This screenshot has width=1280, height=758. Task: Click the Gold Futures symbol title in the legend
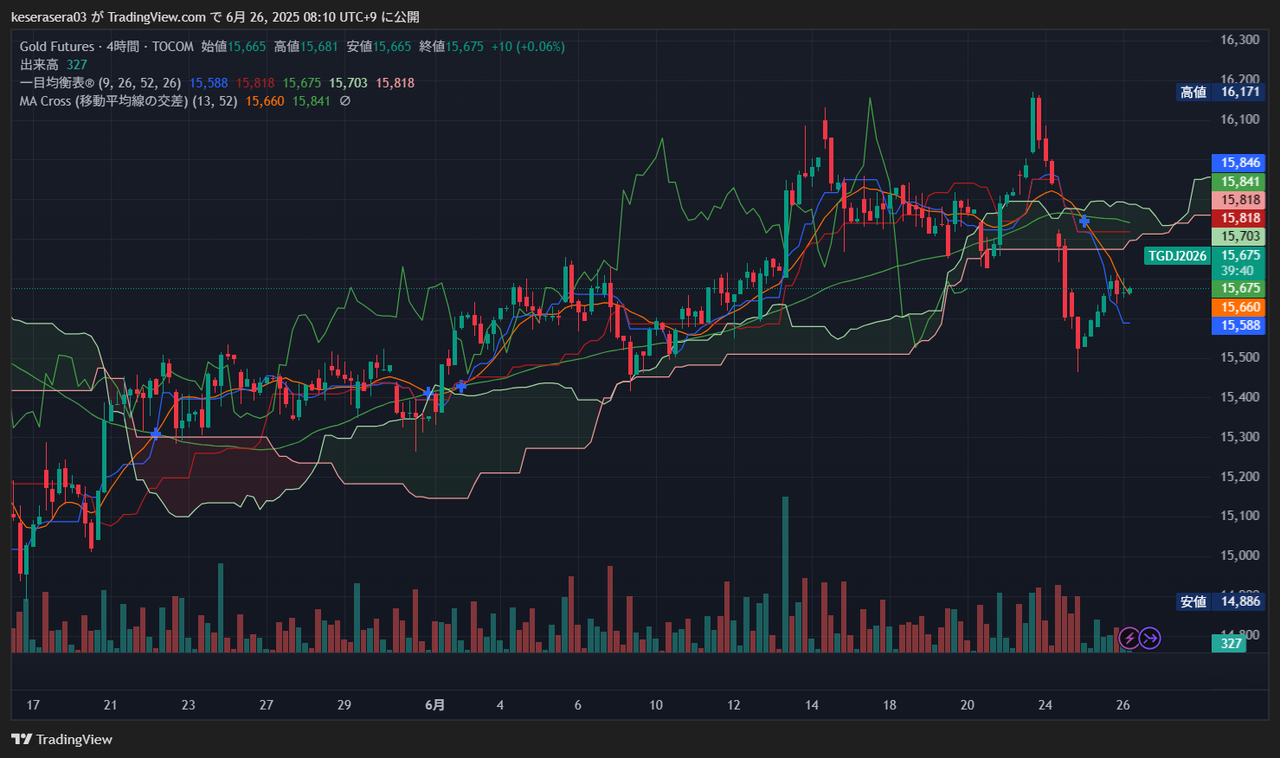[x=57, y=47]
